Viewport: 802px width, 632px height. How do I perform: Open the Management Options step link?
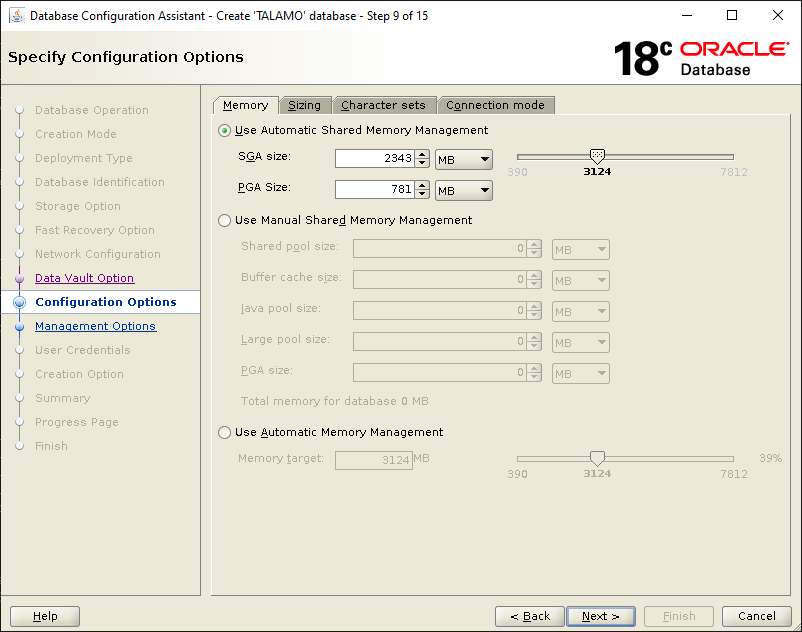tap(96, 326)
